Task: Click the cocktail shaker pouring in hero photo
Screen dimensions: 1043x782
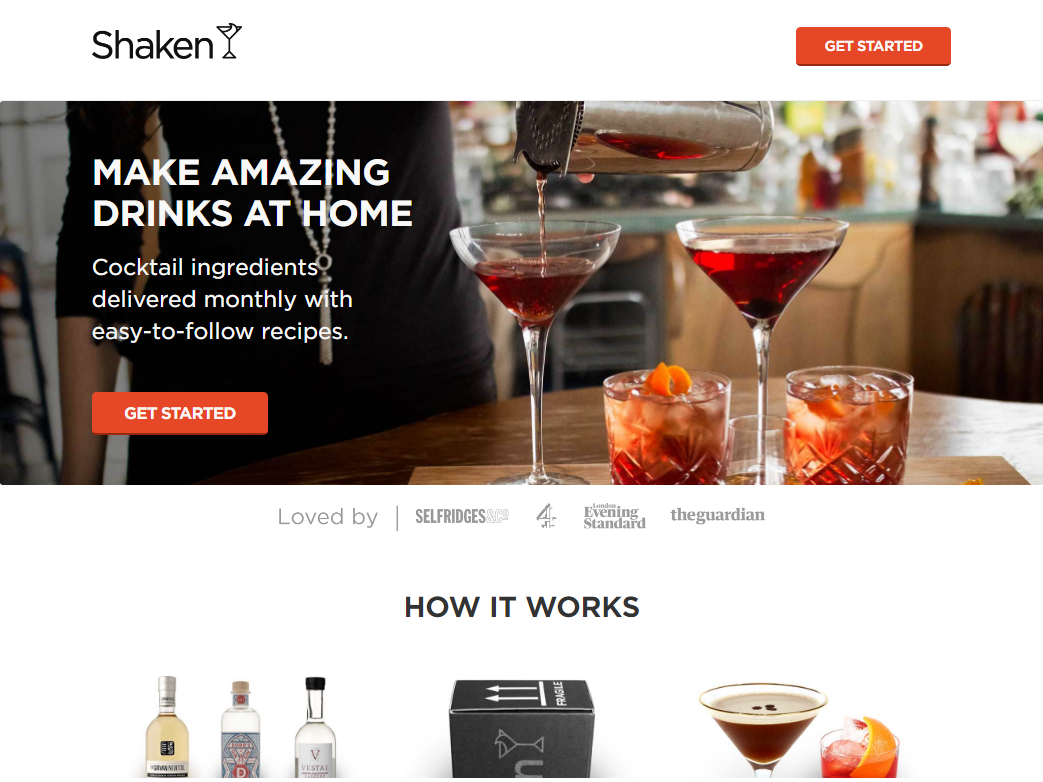Action: coord(642,137)
